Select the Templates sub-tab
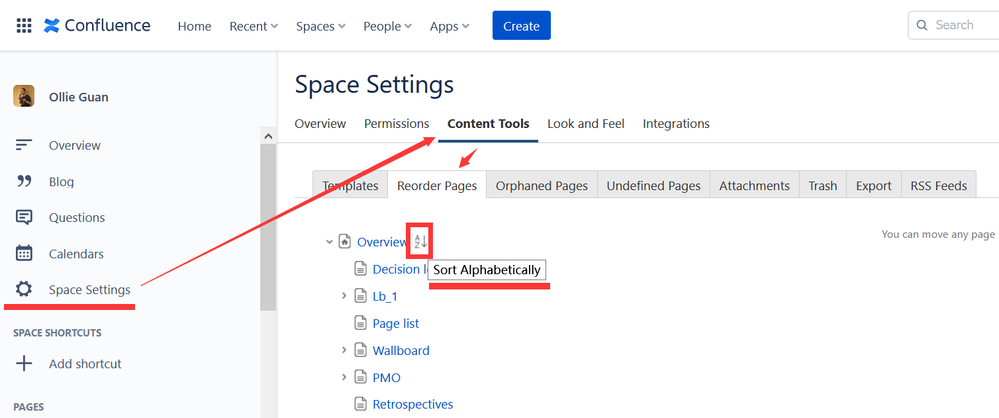 [x=350, y=185]
